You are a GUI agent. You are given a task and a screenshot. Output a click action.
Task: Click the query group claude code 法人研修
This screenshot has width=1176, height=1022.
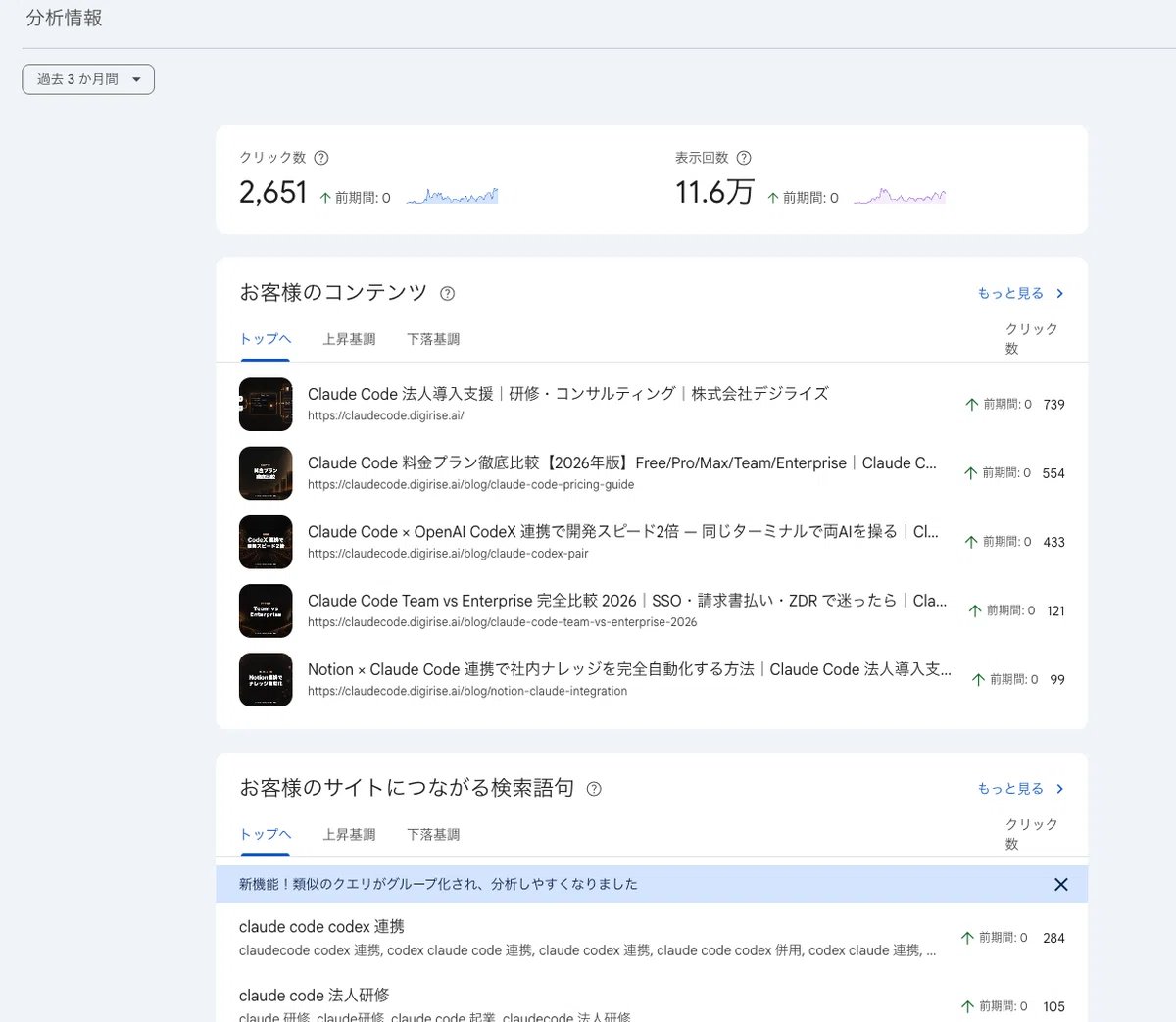(314, 996)
